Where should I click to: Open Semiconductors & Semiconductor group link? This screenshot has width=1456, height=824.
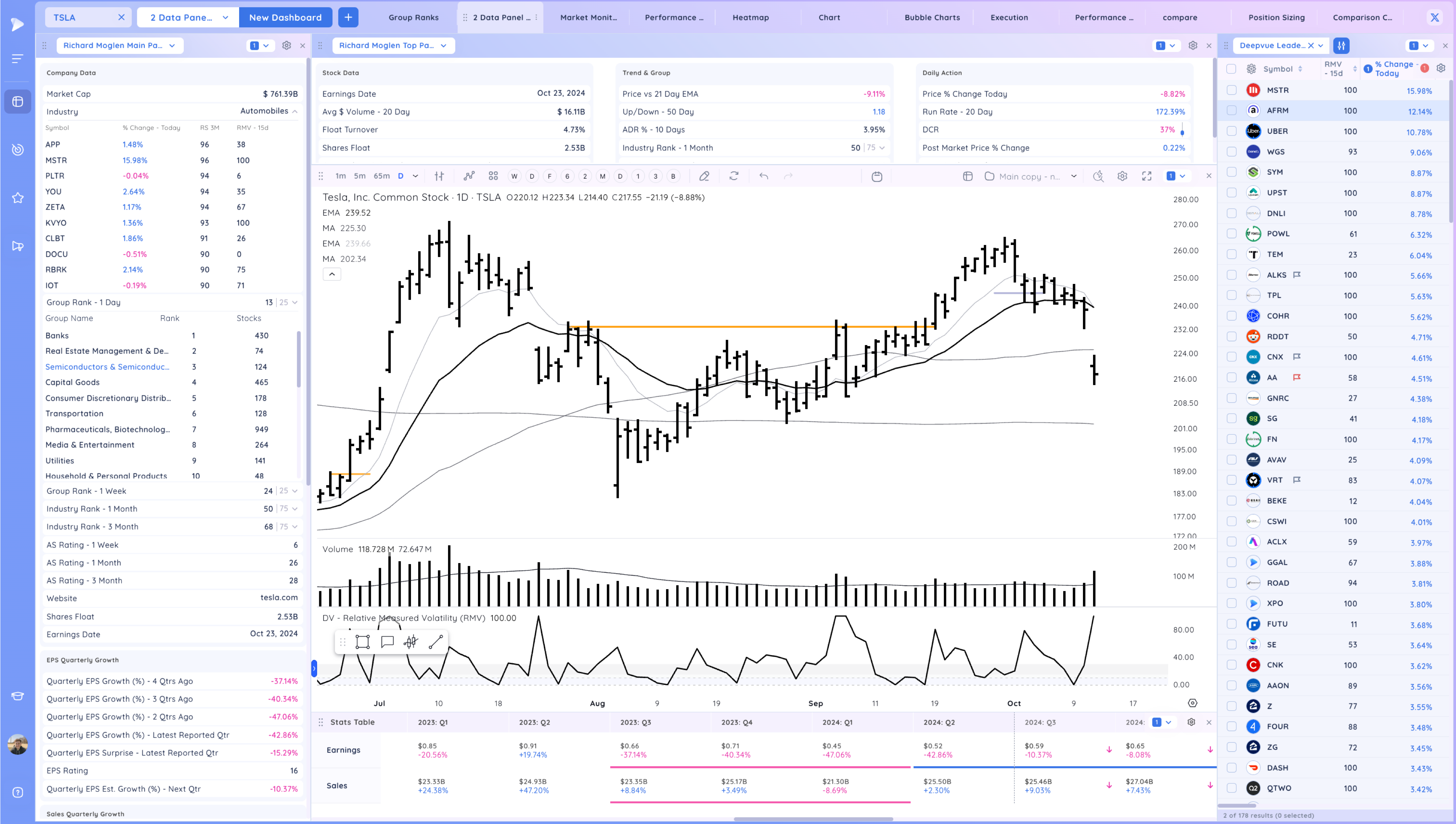[107, 367]
